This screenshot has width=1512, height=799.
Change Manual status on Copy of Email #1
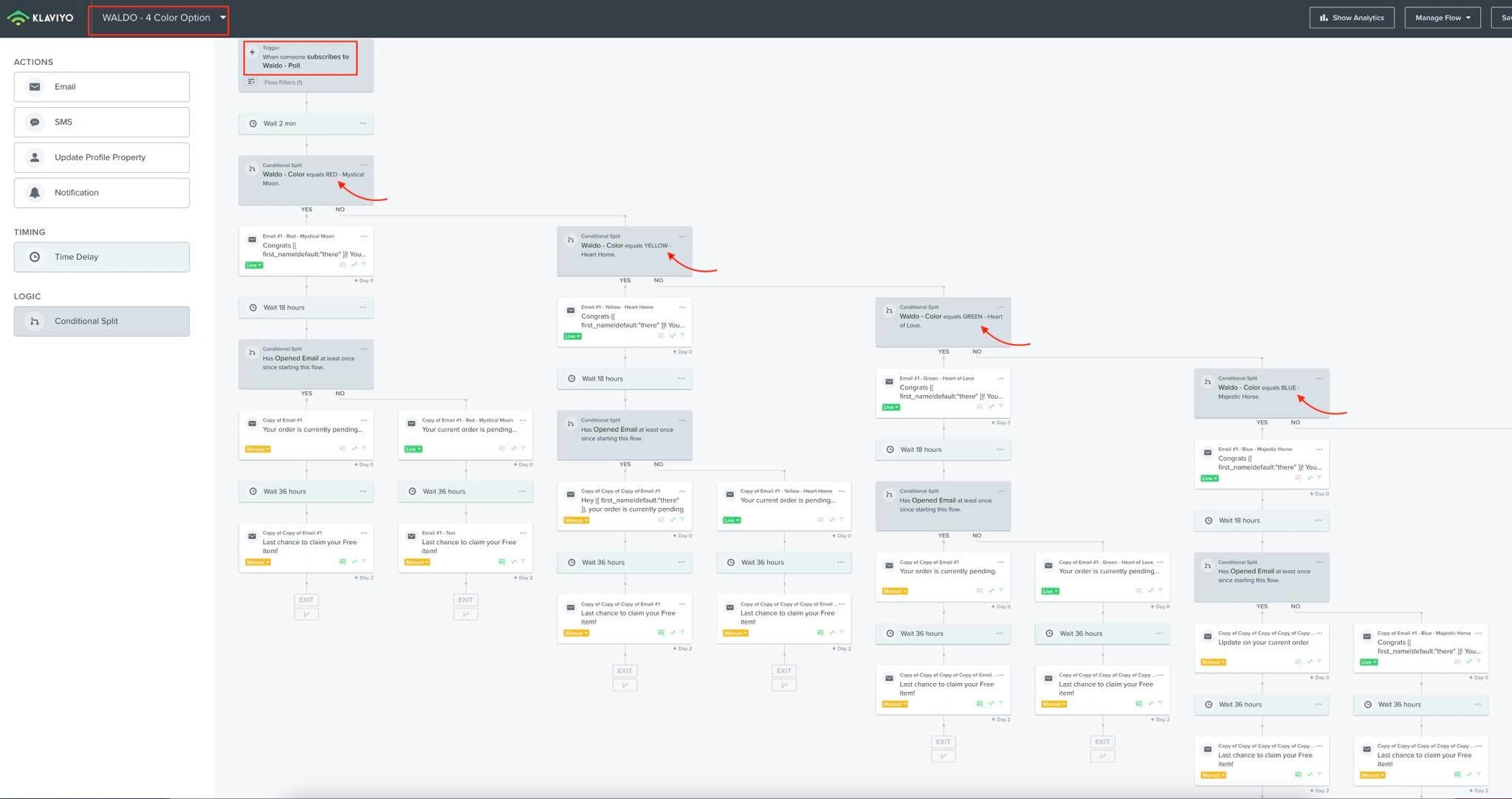point(258,449)
